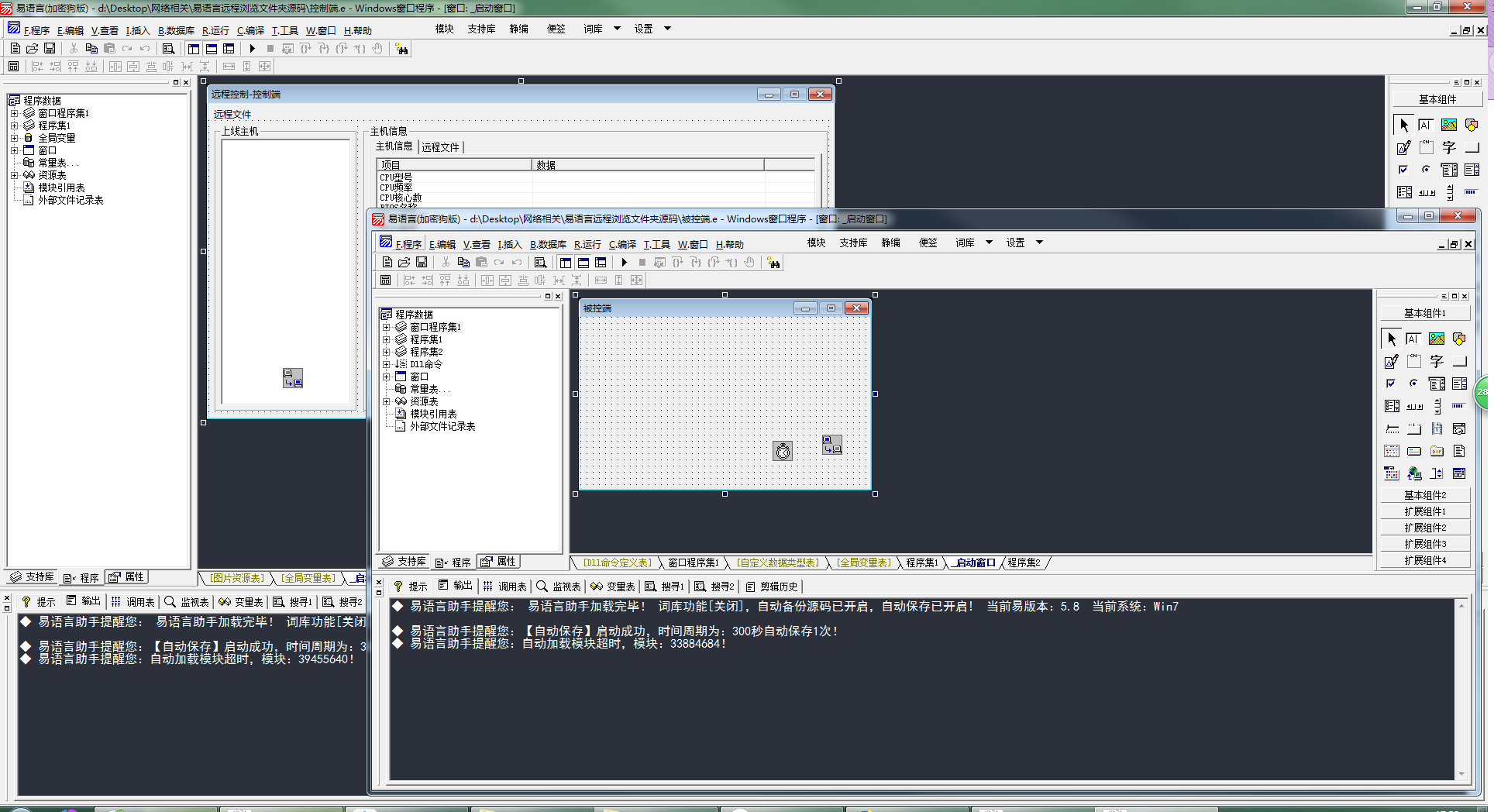
Task: Click Save icon in back window toolbar
Action: 50,49
